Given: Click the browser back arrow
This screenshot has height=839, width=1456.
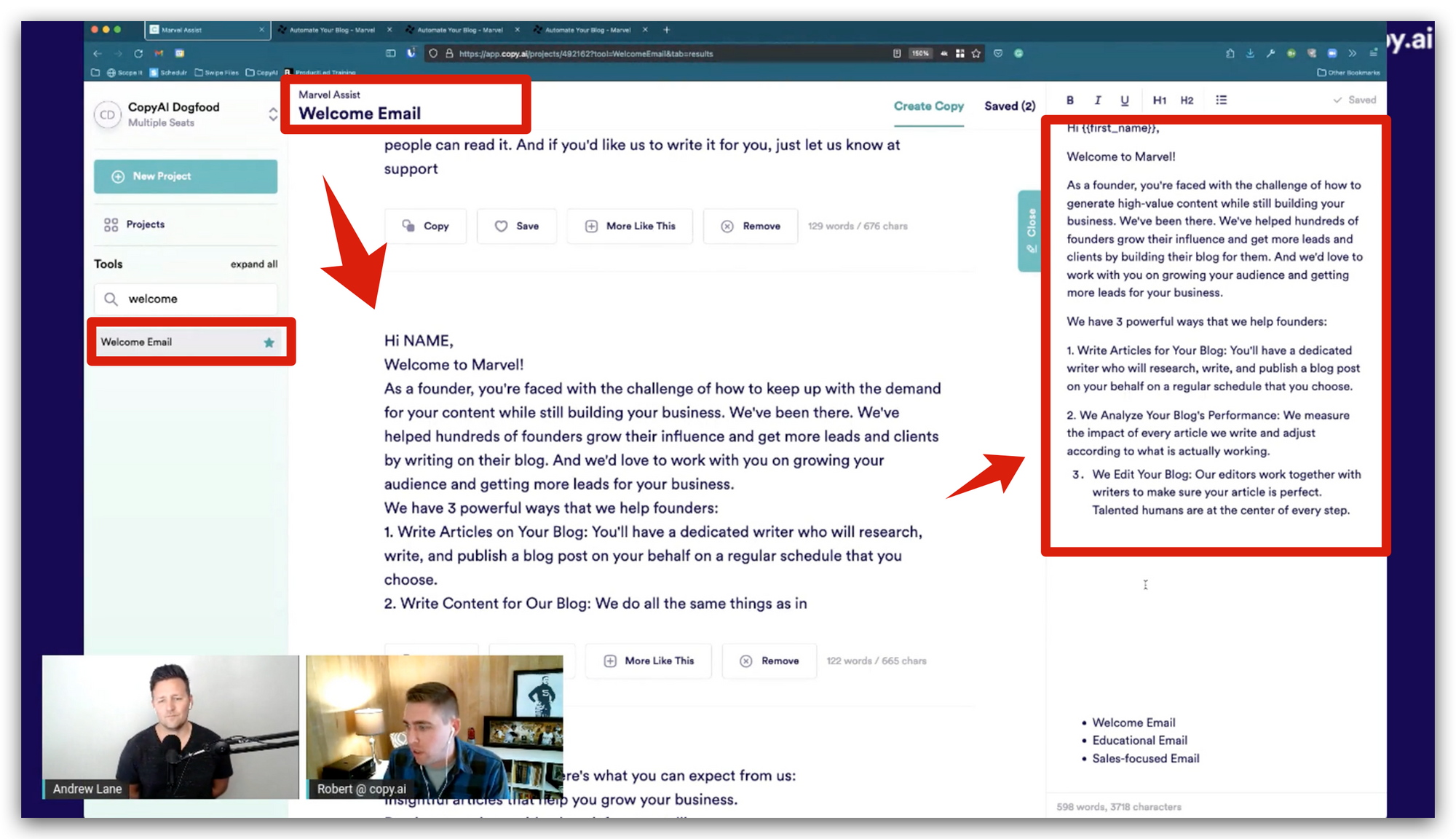Looking at the screenshot, I should [x=98, y=53].
